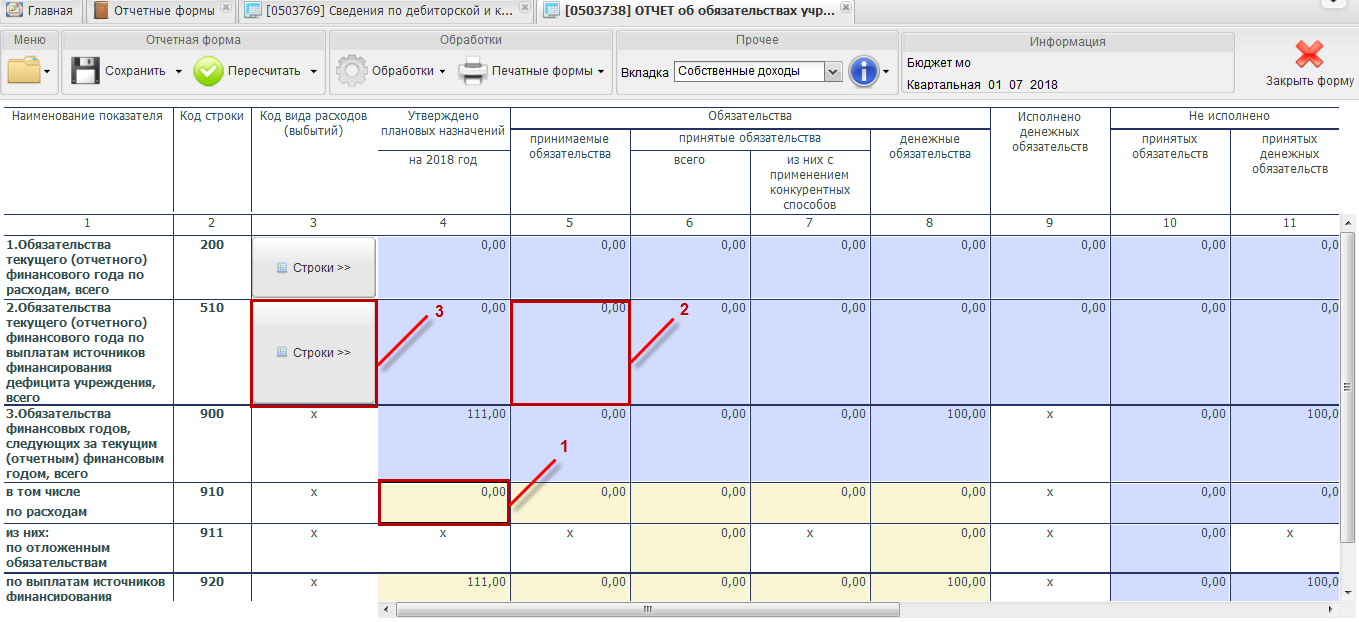This screenshot has width=1359, height=622.
Task: Click the Обработки button label
Action: 402,72
